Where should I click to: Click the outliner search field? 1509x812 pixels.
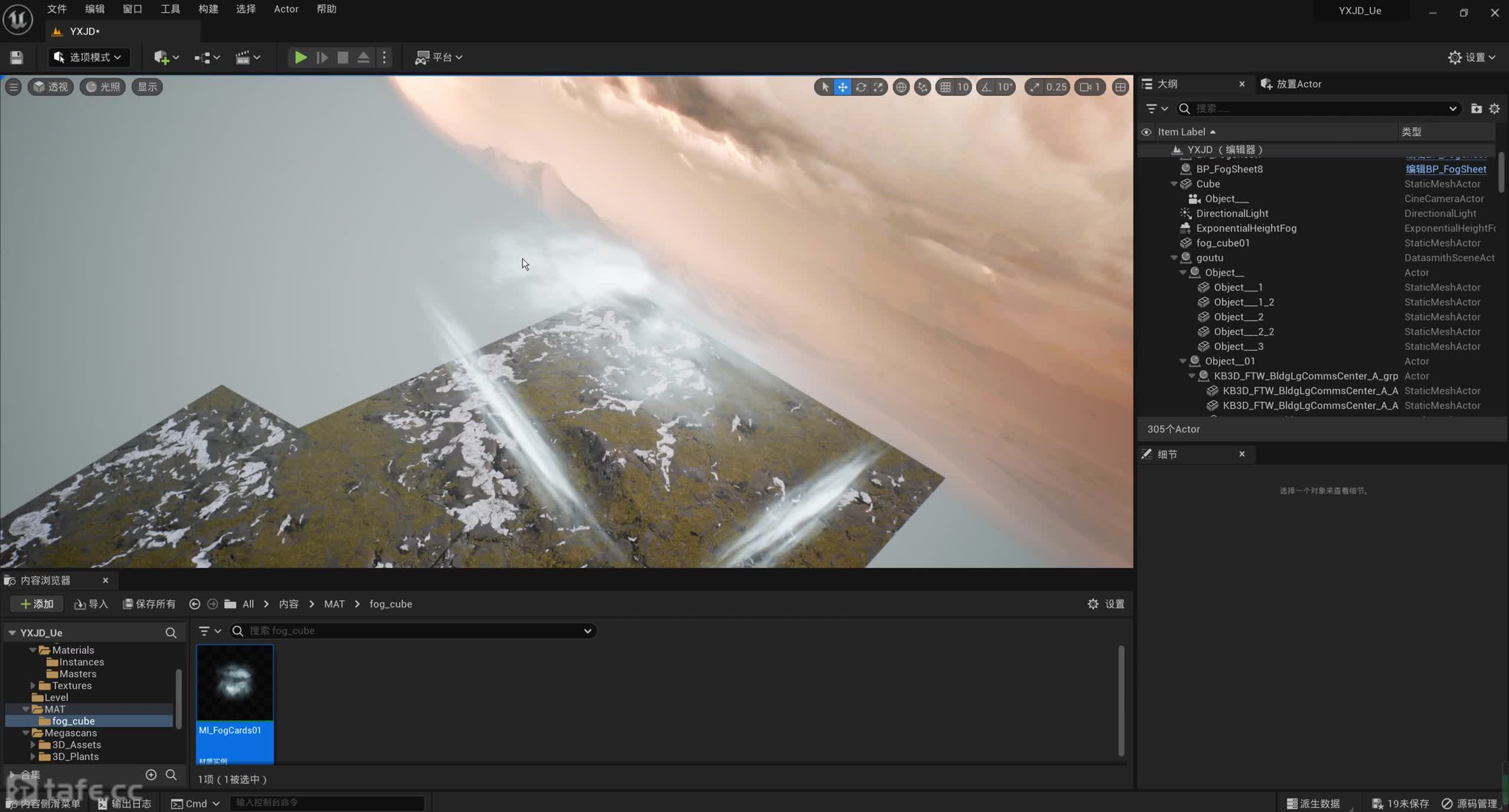coord(1318,108)
